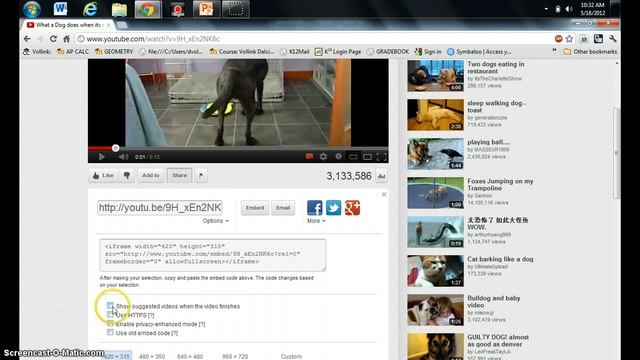Click the Windows Start orb
Viewport: 640px width, 360px height.
pyautogui.click(x=31, y=9)
